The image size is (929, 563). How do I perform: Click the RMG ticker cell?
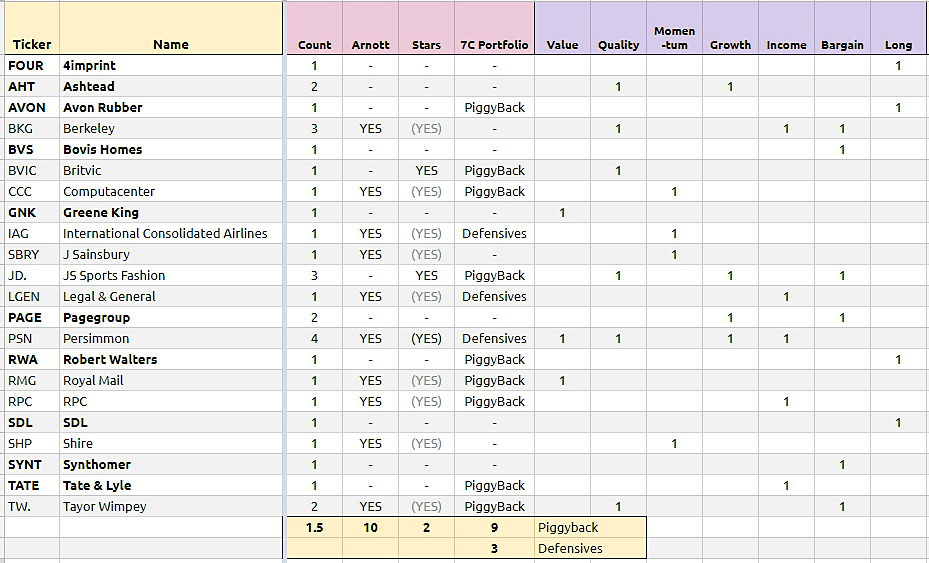click(32, 380)
